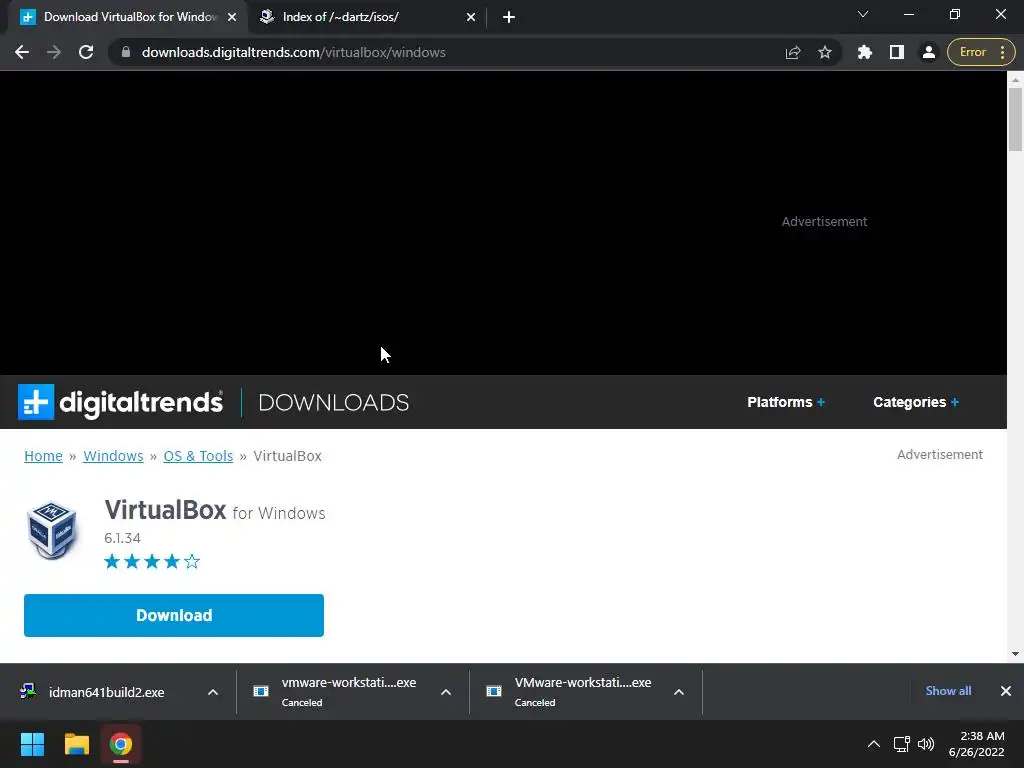1024x768 pixels.
Task: Open File Explorer from the taskbar
Action: 76,744
